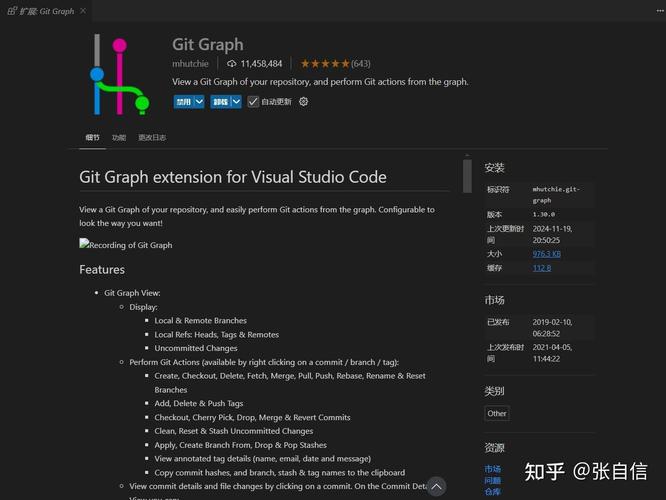Click the Git Graph extension title
Viewport: 666px width, 500px height.
tap(208, 44)
